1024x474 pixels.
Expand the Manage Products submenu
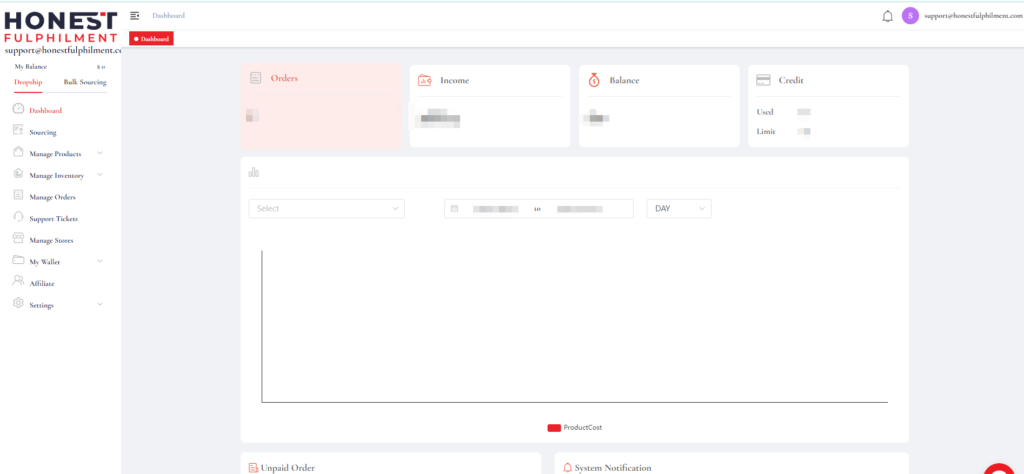[99, 154]
